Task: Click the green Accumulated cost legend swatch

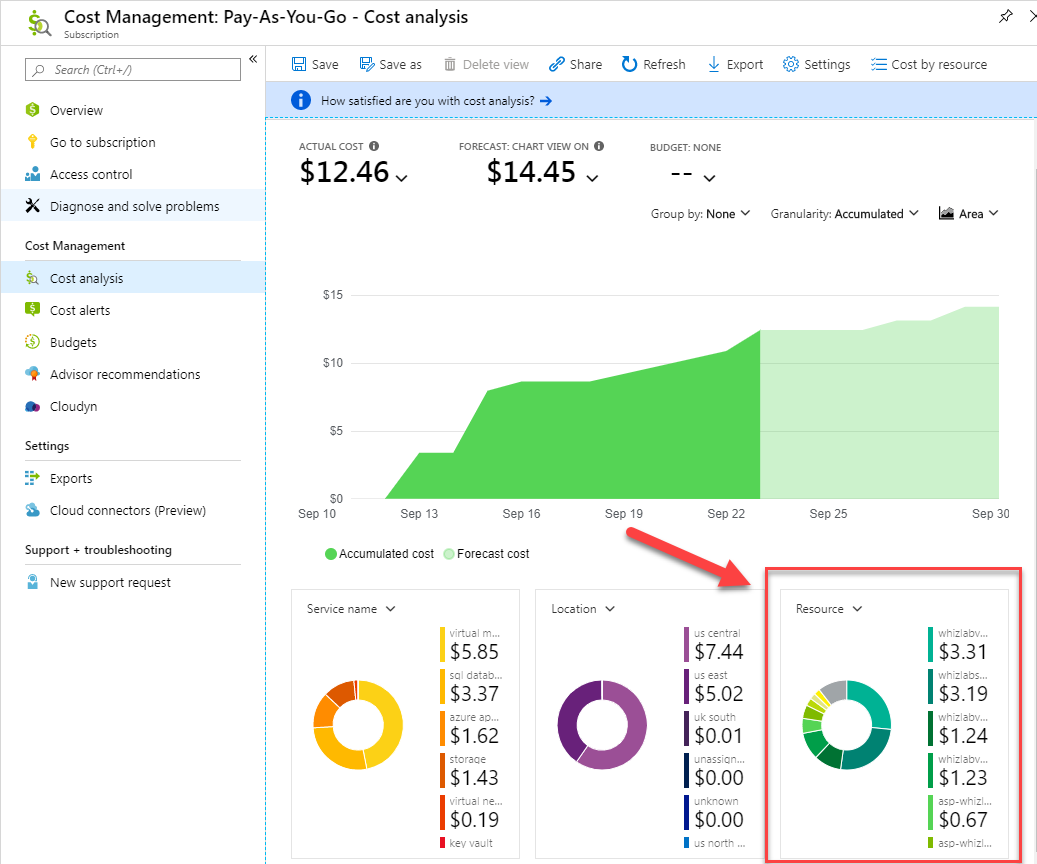Action: point(330,553)
